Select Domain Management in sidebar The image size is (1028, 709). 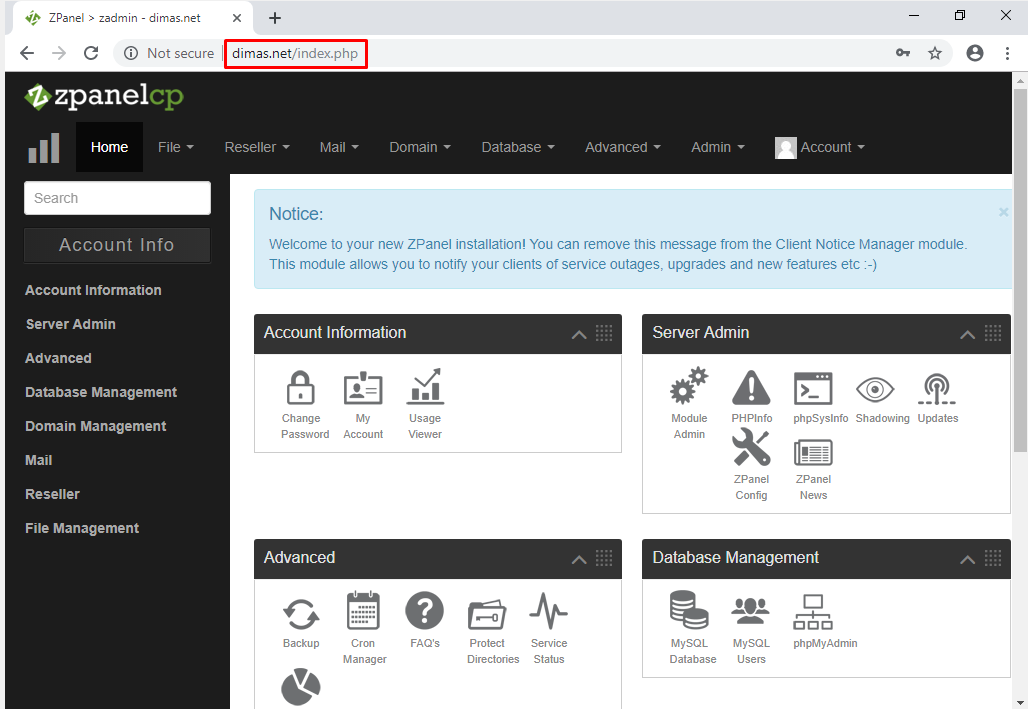[96, 426]
